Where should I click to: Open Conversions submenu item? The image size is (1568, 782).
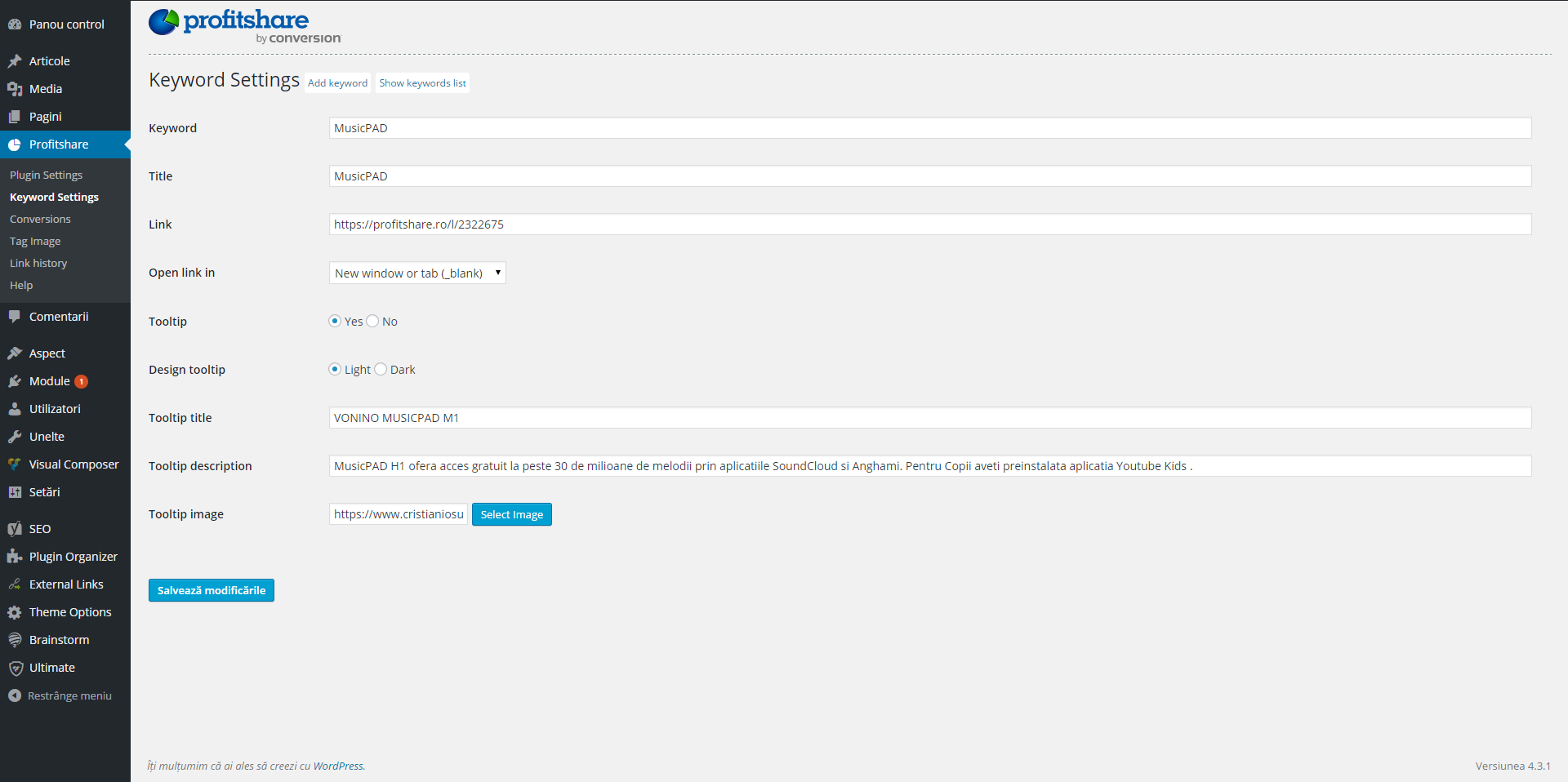point(40,219)
